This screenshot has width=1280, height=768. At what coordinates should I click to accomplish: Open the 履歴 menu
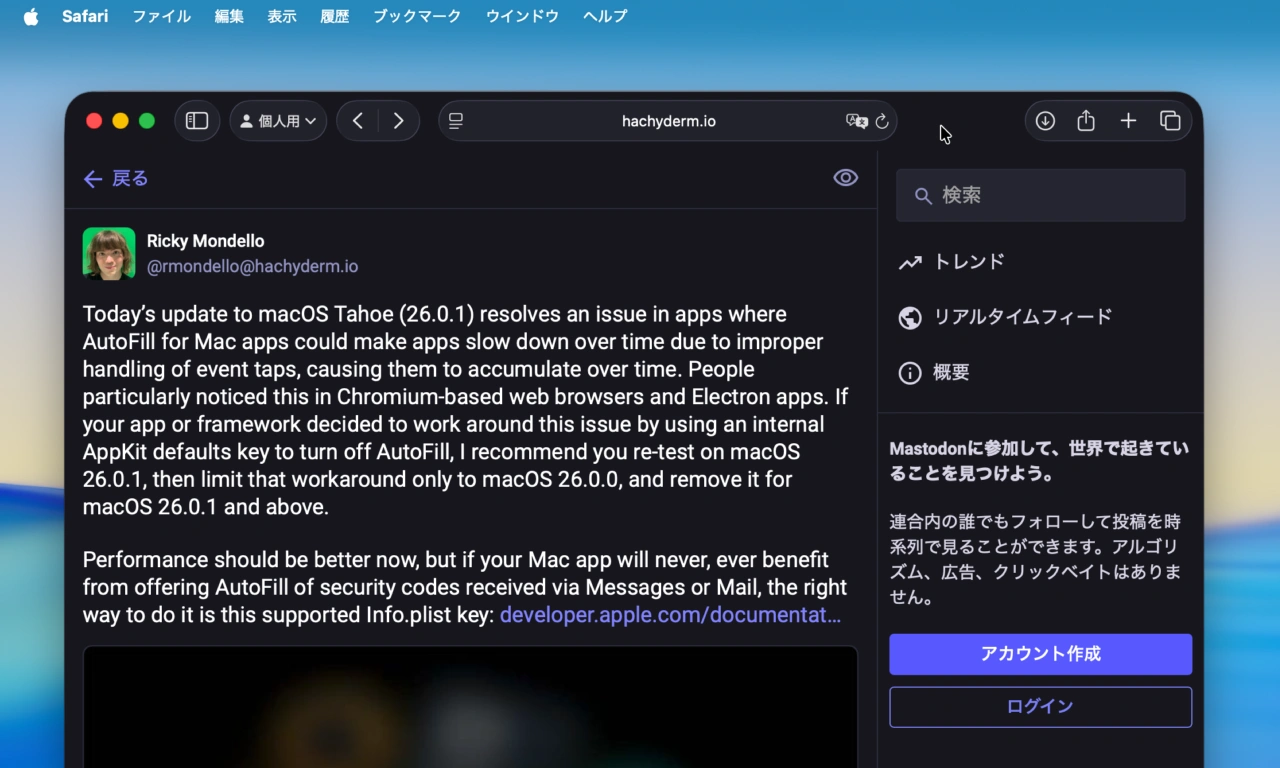point(334,16)
